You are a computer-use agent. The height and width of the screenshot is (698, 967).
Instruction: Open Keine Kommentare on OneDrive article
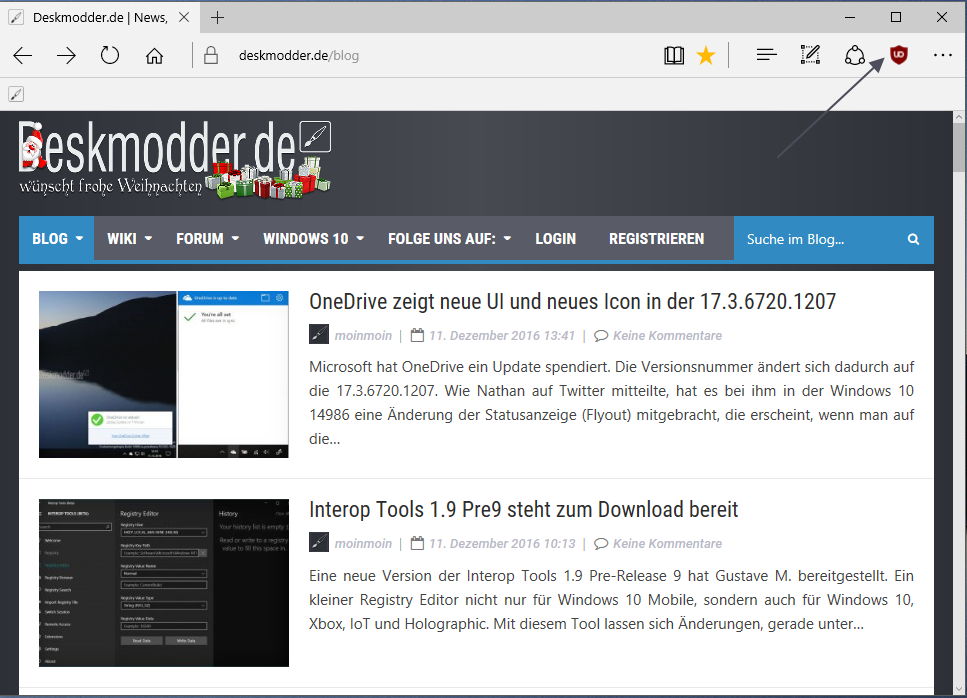tap(667, 335)
